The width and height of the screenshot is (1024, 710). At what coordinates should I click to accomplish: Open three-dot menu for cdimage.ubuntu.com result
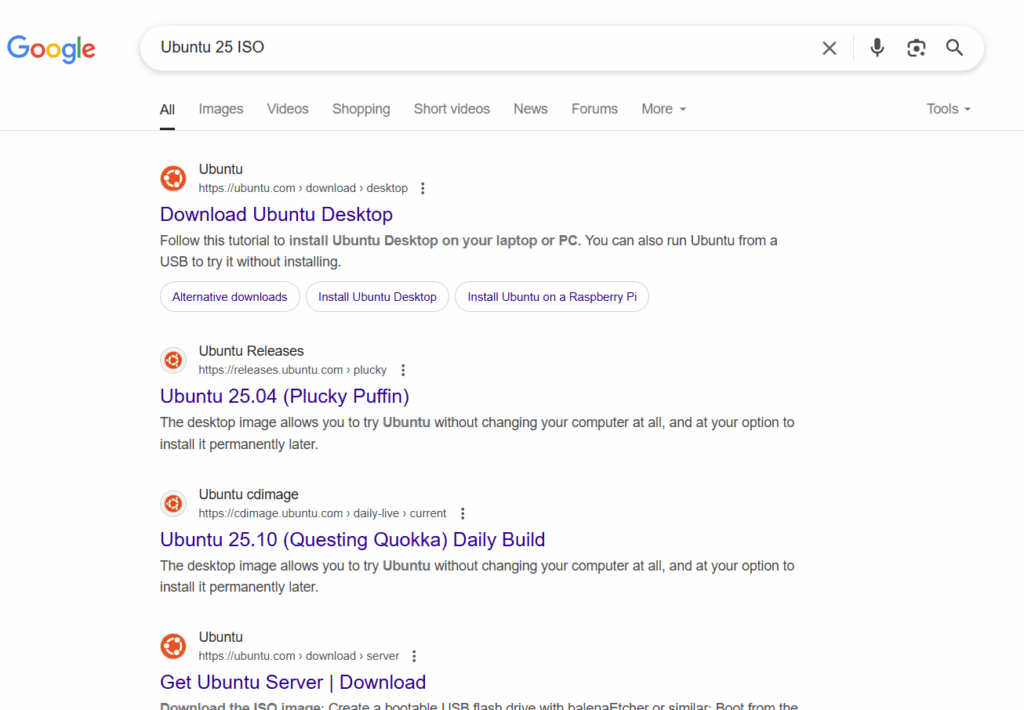(462, 513)
